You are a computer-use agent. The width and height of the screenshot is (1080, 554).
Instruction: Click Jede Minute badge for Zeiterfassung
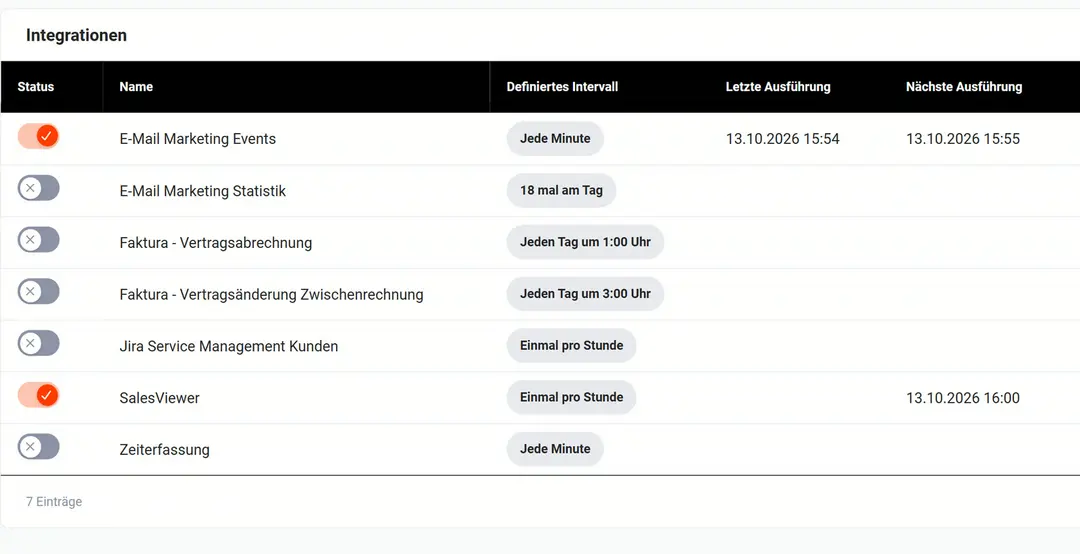[555, 449]
